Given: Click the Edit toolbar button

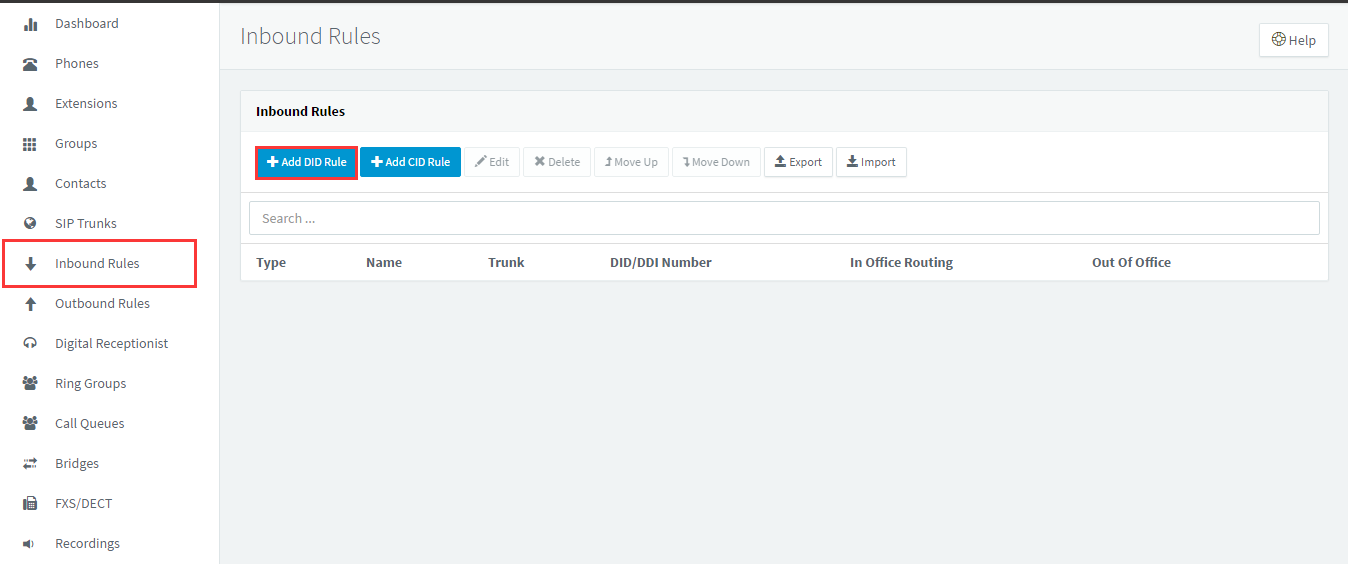Looking at the screenshot, I should 492,162.
